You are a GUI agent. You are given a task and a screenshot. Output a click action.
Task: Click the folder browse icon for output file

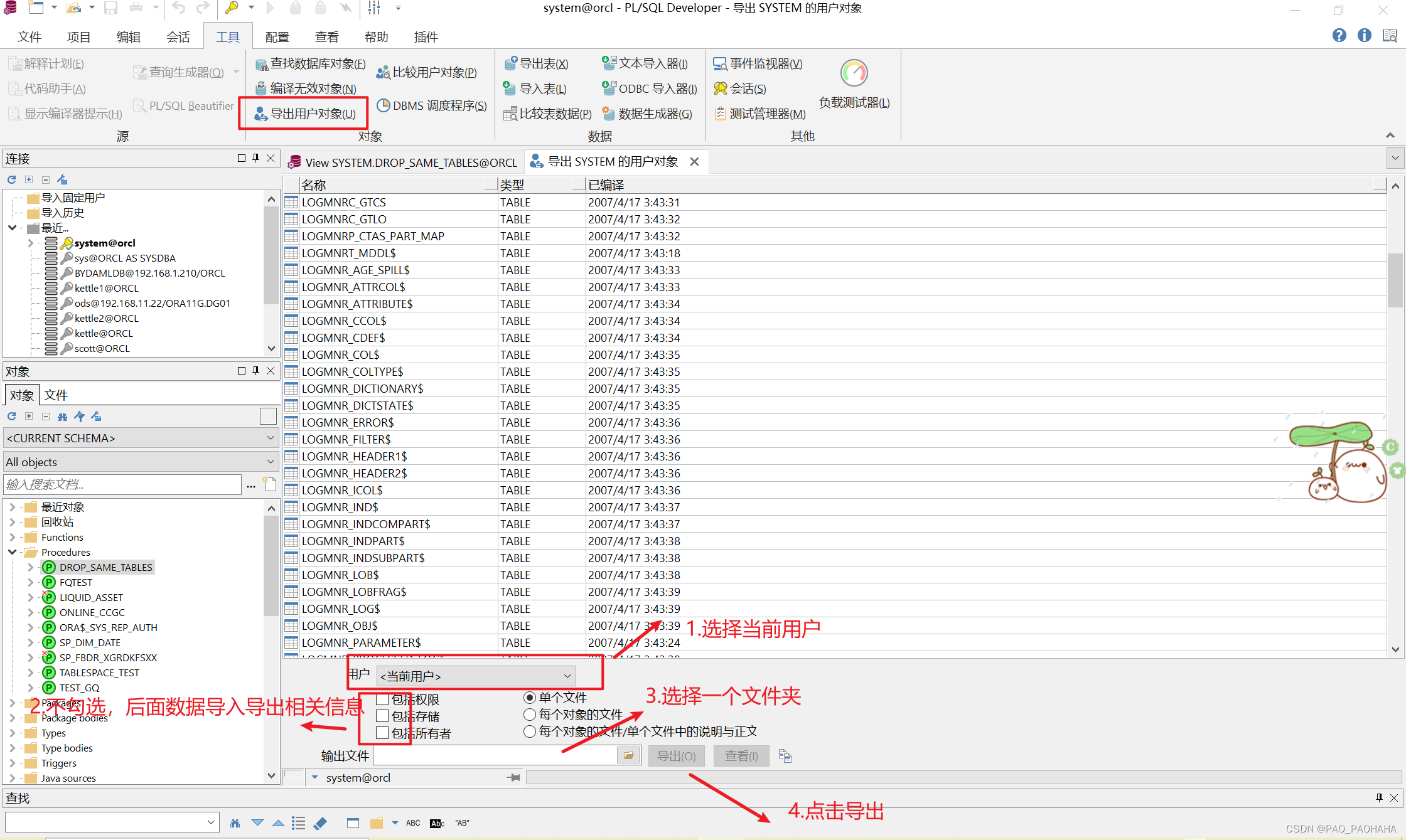[628, 756]
